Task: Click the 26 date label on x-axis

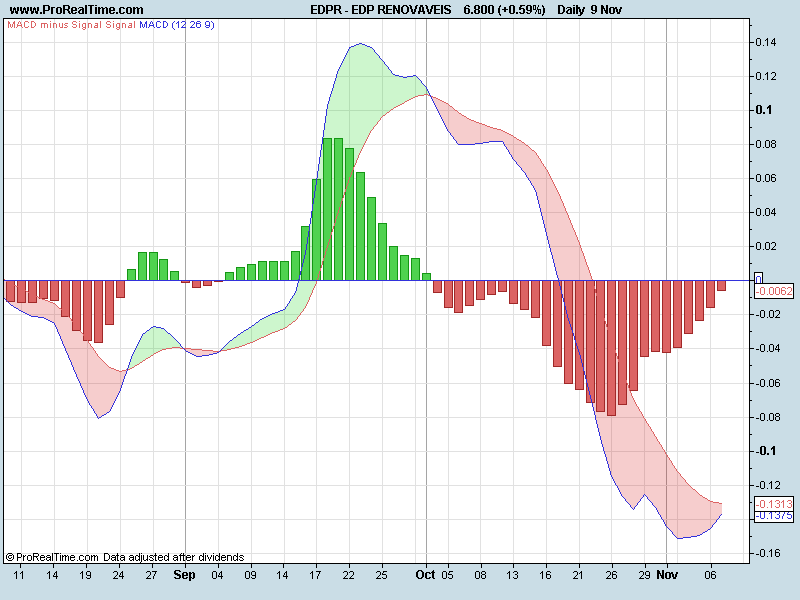Action: point(611,576)
